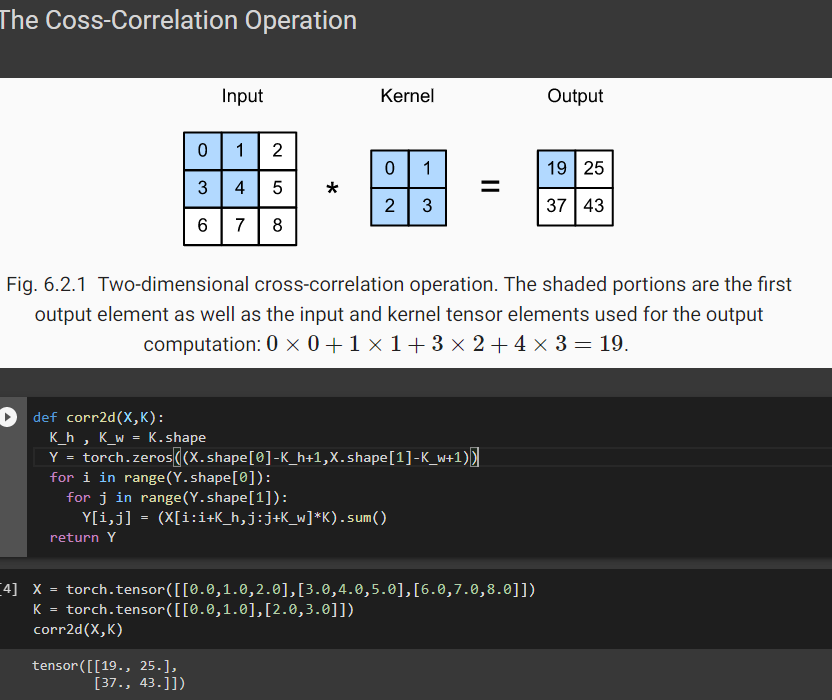Viewport: 832px width, 700px height.
Task: Select the Output column header label
Action: pyautogui.click(x=575, y=96)
